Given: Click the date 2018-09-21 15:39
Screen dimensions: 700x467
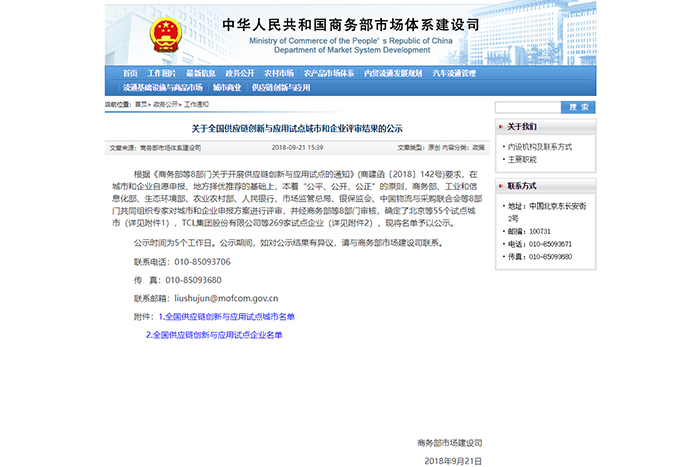Looking at the screenshot, I should point(297,148).
